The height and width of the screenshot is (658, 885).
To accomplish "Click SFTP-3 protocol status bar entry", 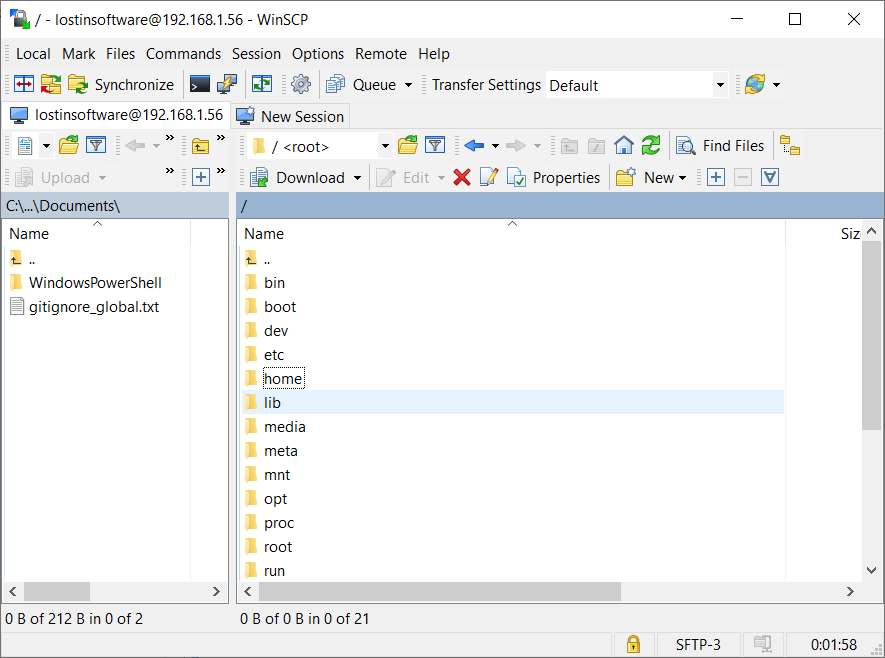I will [698, 644].
